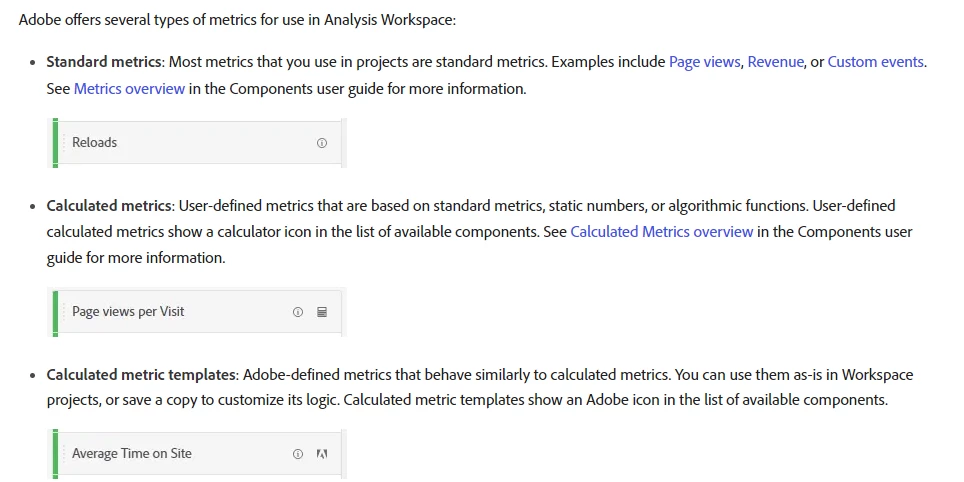The height and width of the screenshot is (482, 964).
Task: Follow the Revenue link
Action: coord(775,62)
